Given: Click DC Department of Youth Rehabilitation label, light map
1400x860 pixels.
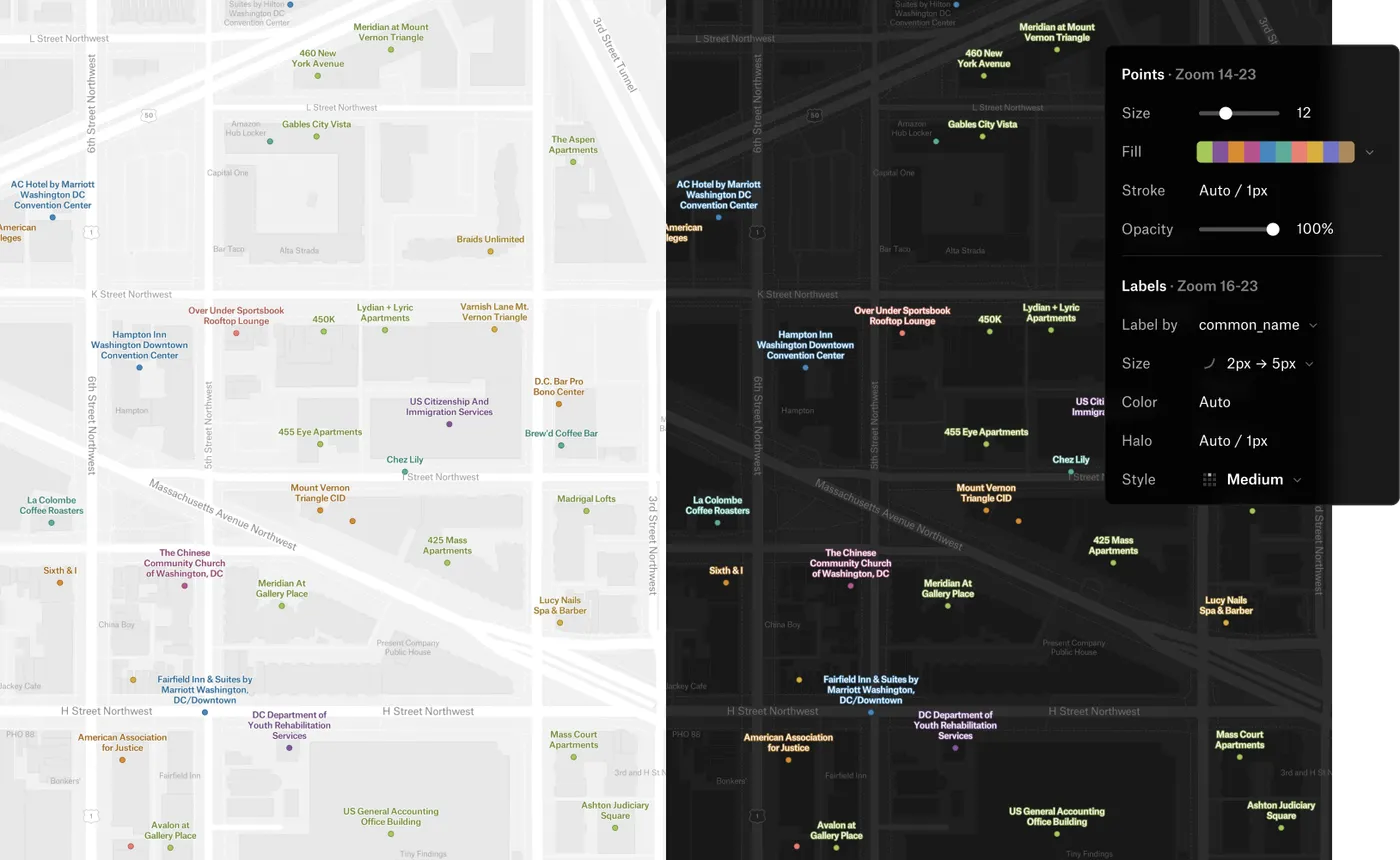Looking at the screenshot, I should [289, 725].
